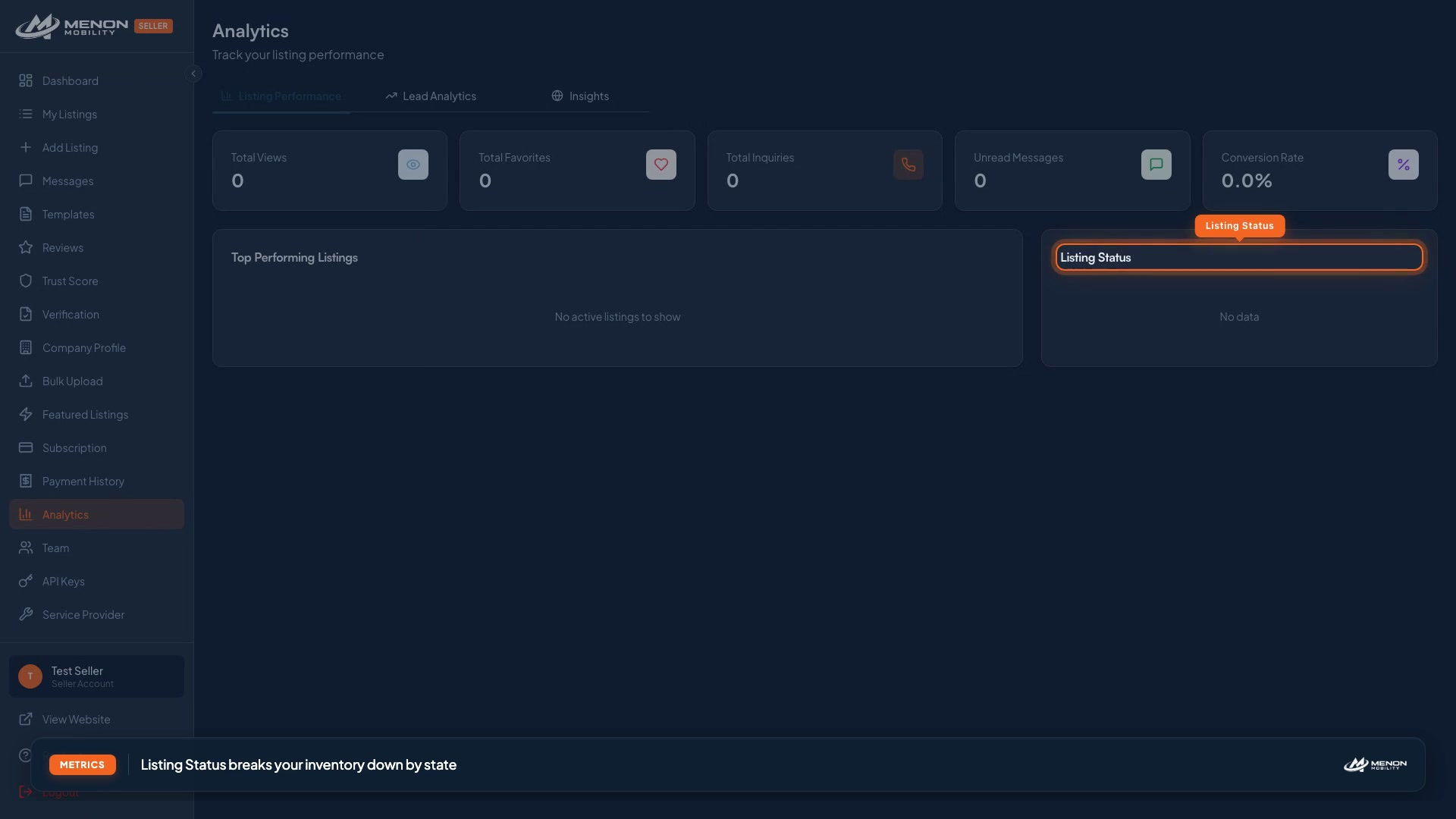This screenshot has width=1456, height=819.
Task: Open Bulk Upload in sidebar
Action: (x=96, y=381)
